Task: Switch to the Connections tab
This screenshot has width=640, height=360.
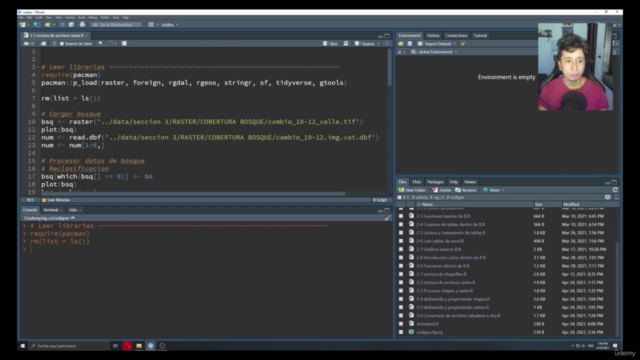Action: click(456, 36)
